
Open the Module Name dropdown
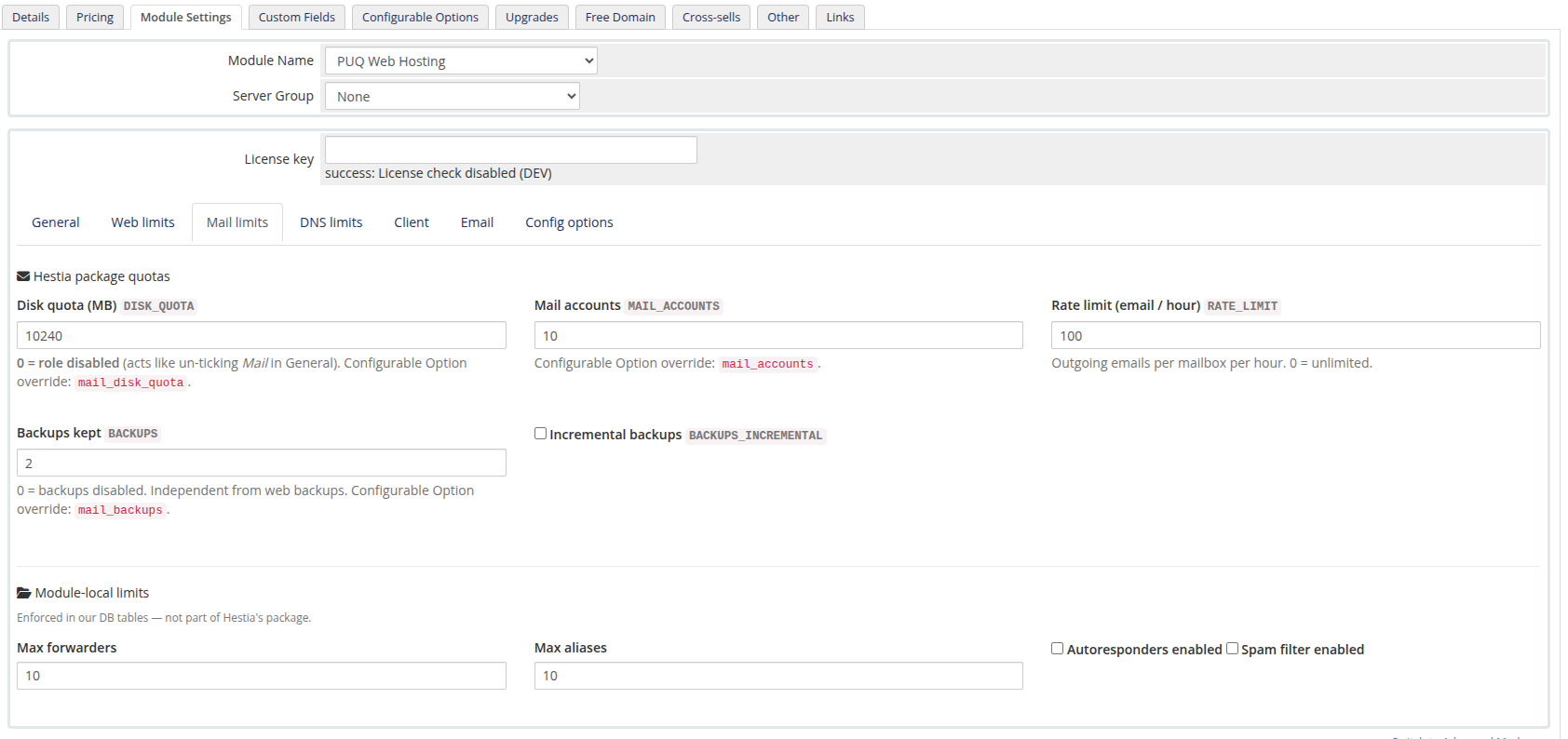pos(461,61)
